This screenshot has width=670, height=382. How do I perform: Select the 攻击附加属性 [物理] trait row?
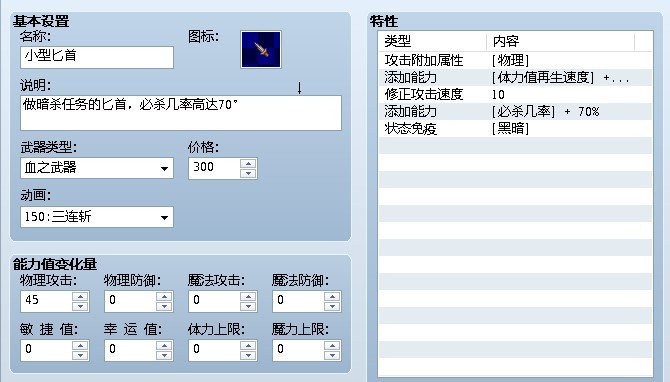click(x=515, y=60)
